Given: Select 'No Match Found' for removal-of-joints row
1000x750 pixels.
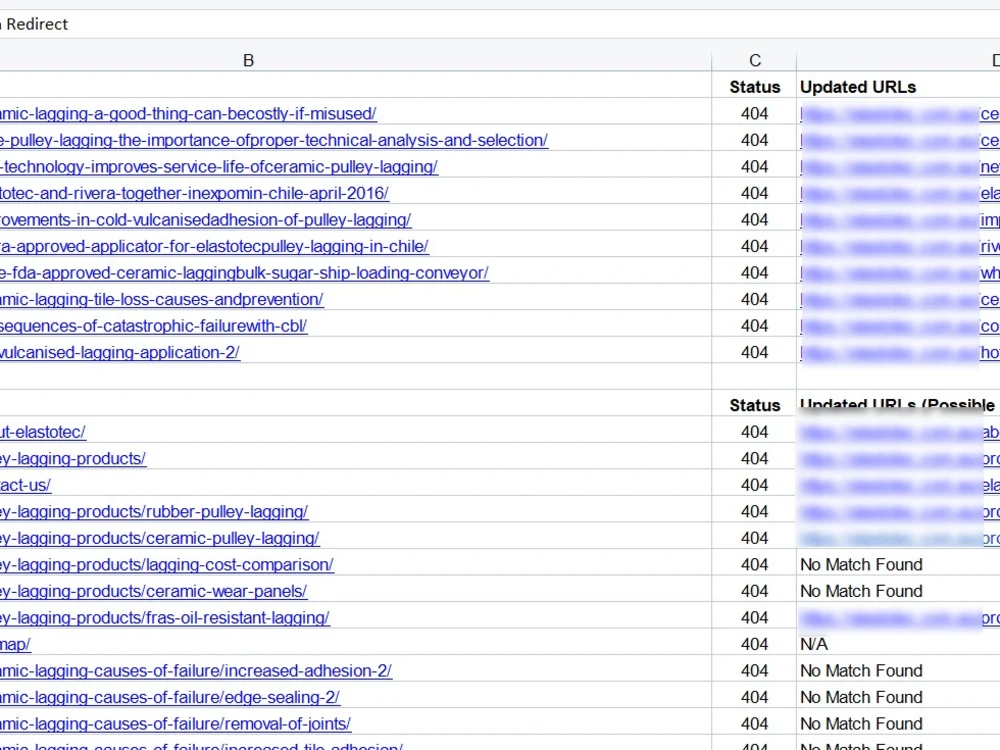Looking at the screenshot, I should (x=862, y=724).
